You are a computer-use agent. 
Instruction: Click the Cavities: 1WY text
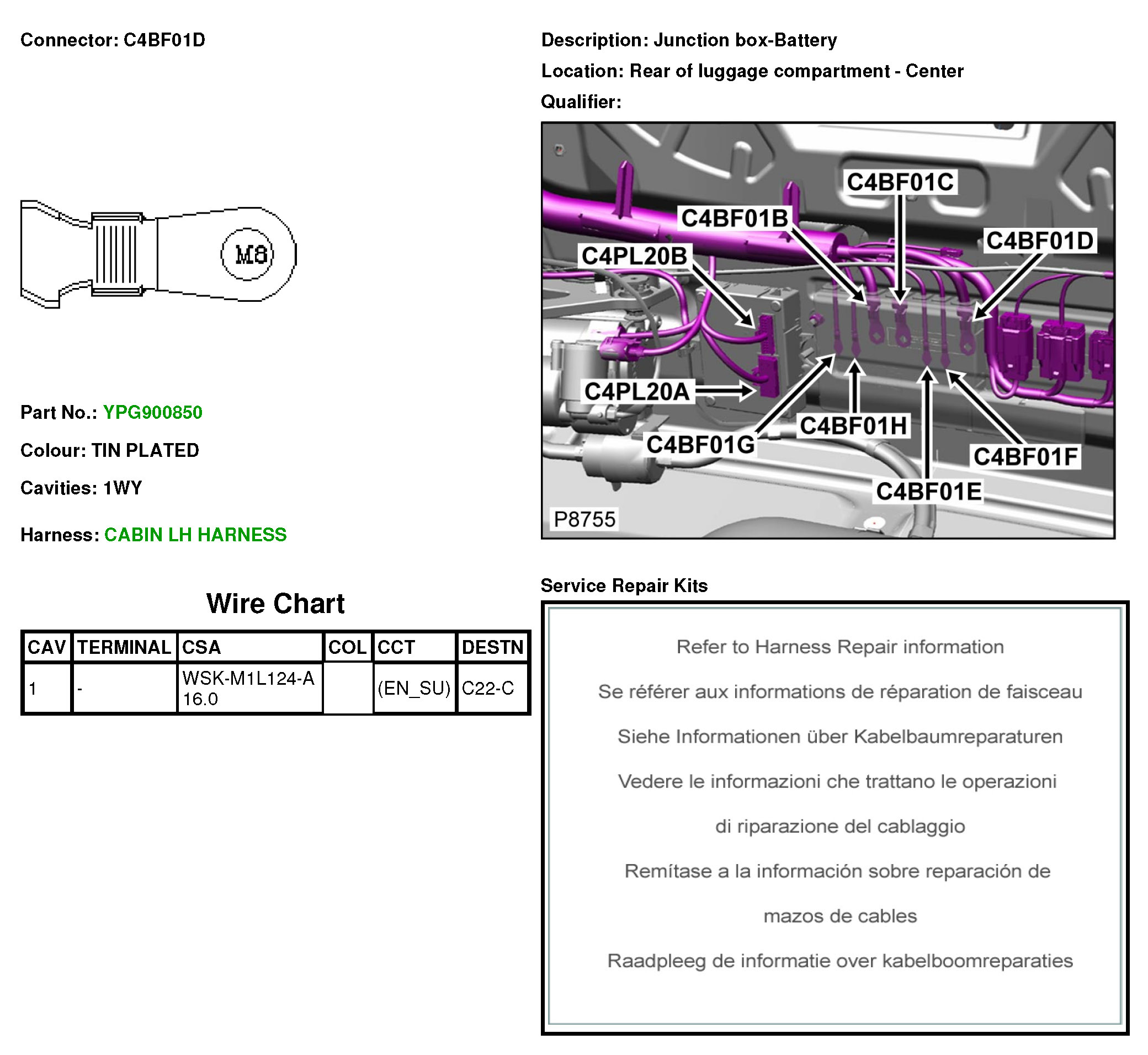click(x=81, y=489)
